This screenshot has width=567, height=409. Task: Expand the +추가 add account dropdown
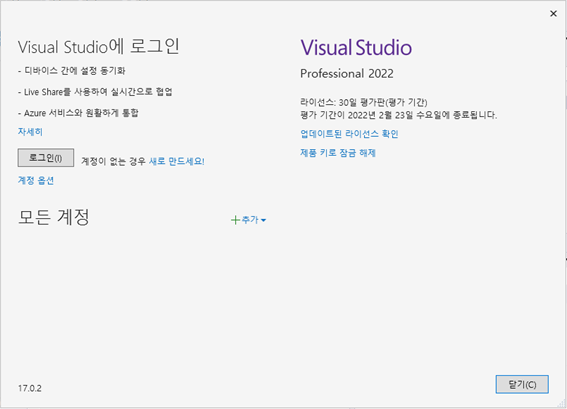[249, 220]
